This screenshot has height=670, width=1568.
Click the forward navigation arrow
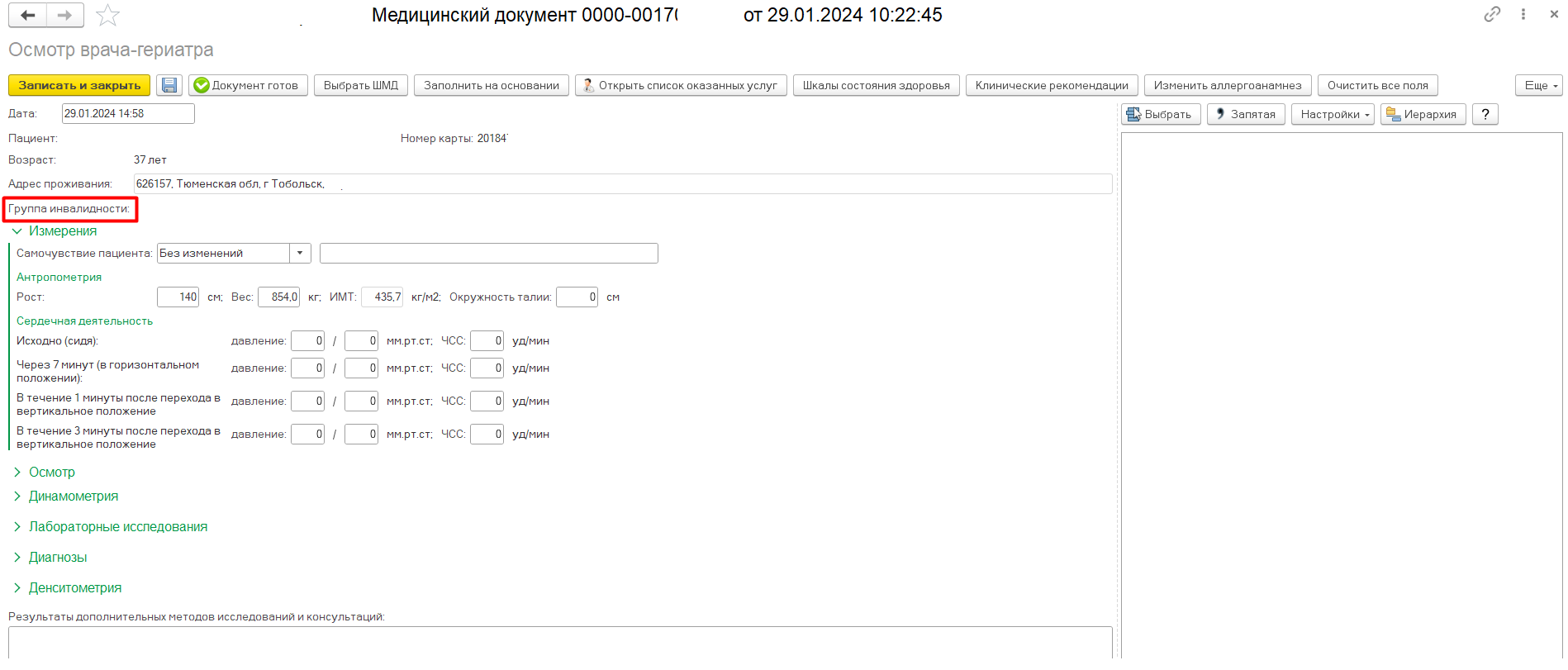pyautogui.click(x=64, y=16)
